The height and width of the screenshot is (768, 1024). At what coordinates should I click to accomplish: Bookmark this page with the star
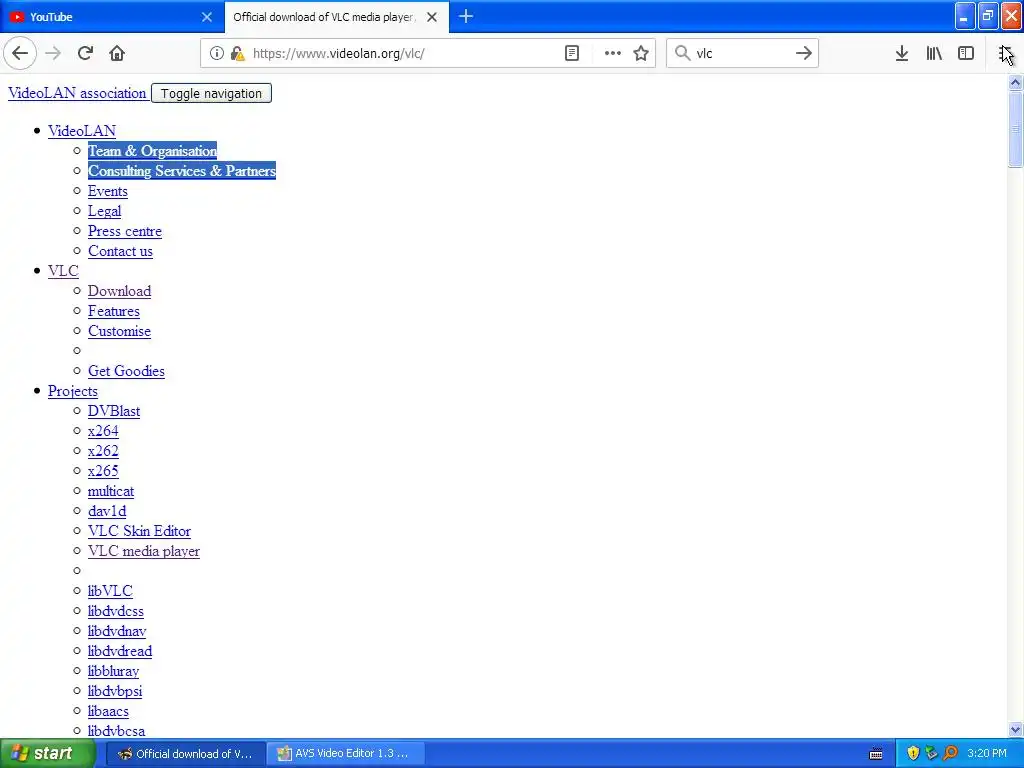point(641,53)
